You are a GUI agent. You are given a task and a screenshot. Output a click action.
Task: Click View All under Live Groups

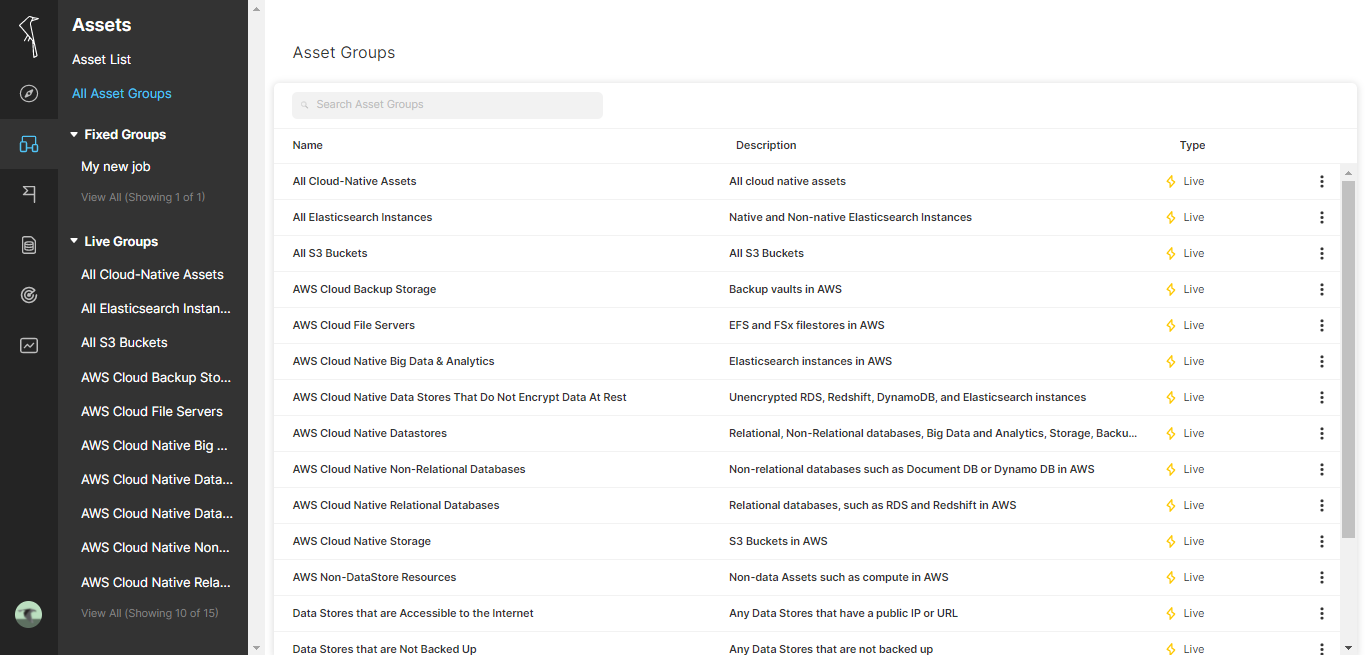(150, 613)
